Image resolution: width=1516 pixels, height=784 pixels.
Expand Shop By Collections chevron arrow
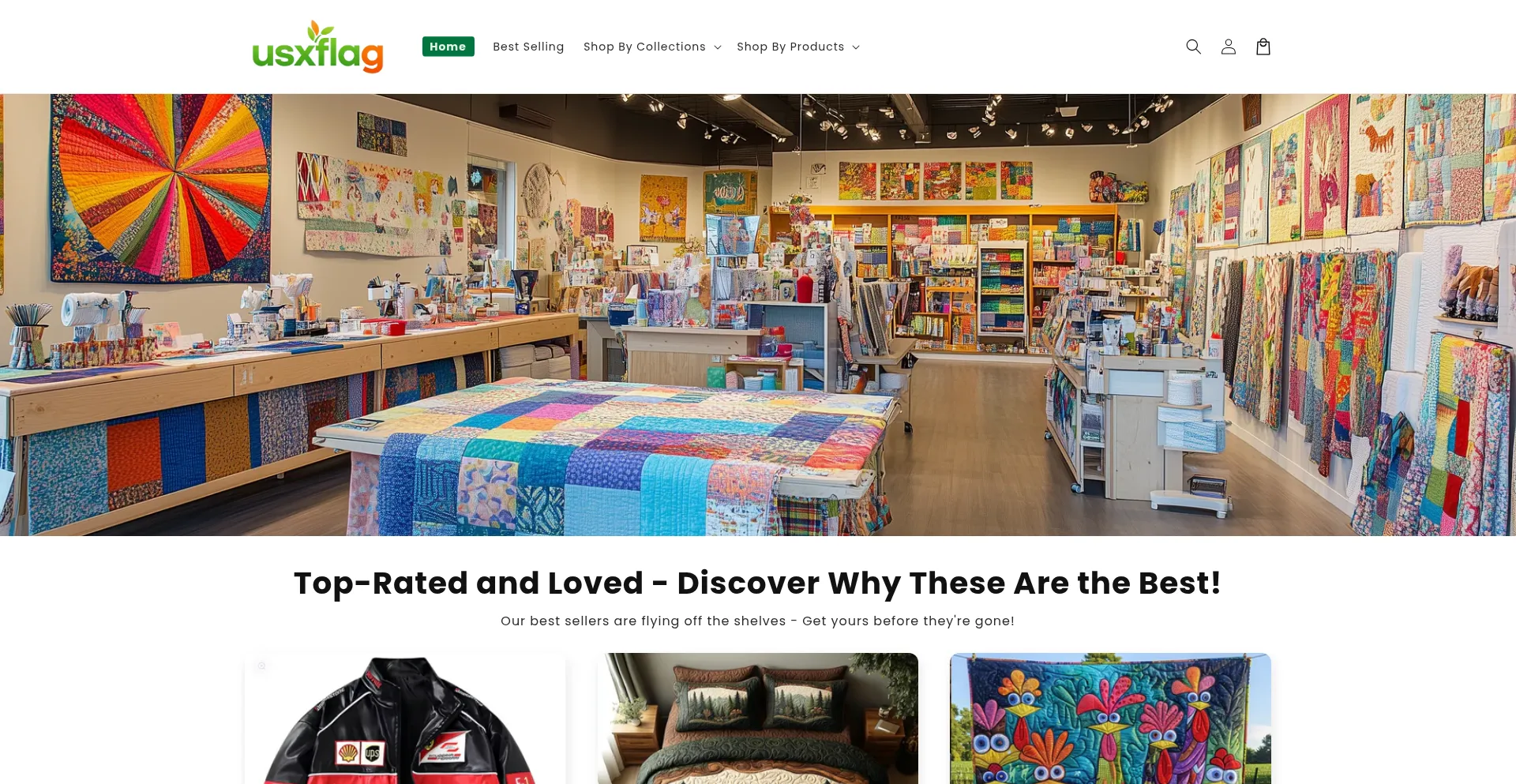coord(717,47)
